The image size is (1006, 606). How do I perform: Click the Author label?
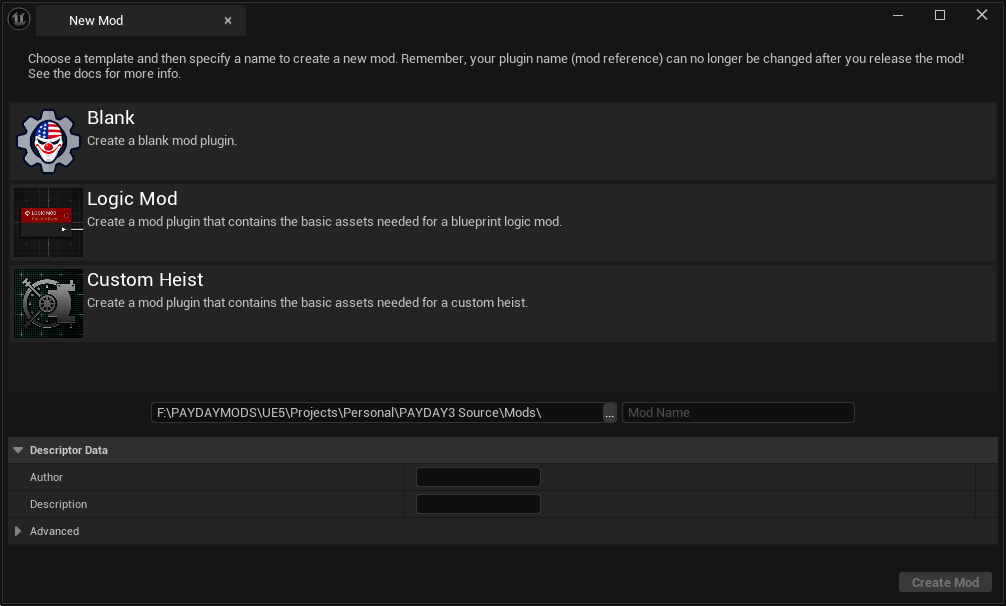46,477
